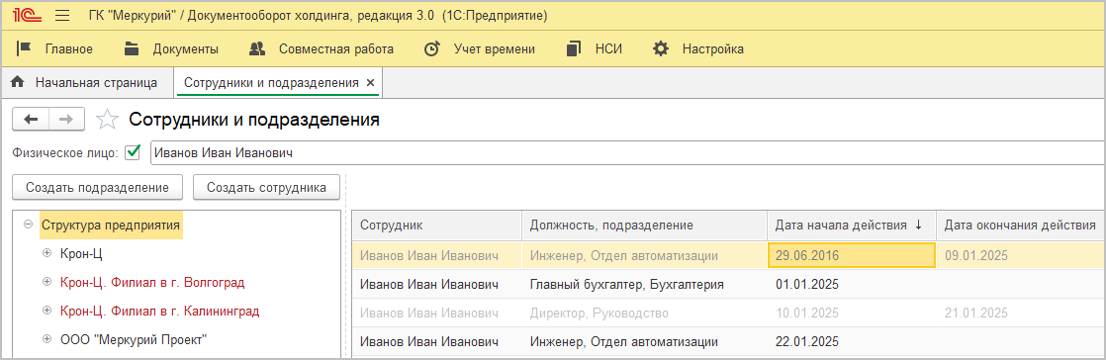Uncheck the Физическое лицо checkbox
1106x360 pixels.
[133, 152]
